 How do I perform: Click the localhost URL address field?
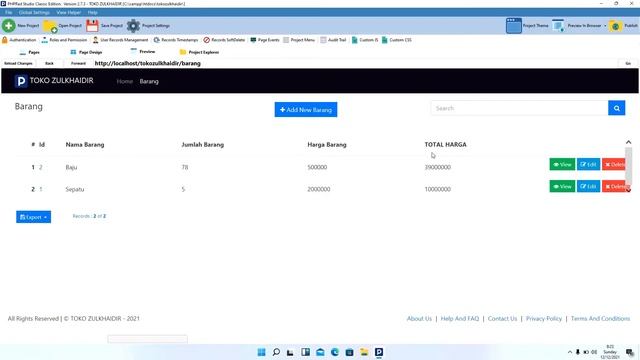pos(355,63)
